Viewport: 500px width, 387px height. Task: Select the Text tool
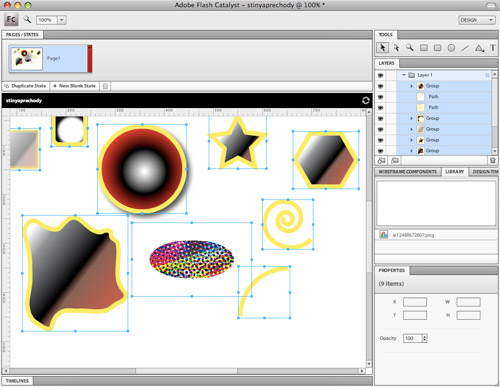coord(493,48)
